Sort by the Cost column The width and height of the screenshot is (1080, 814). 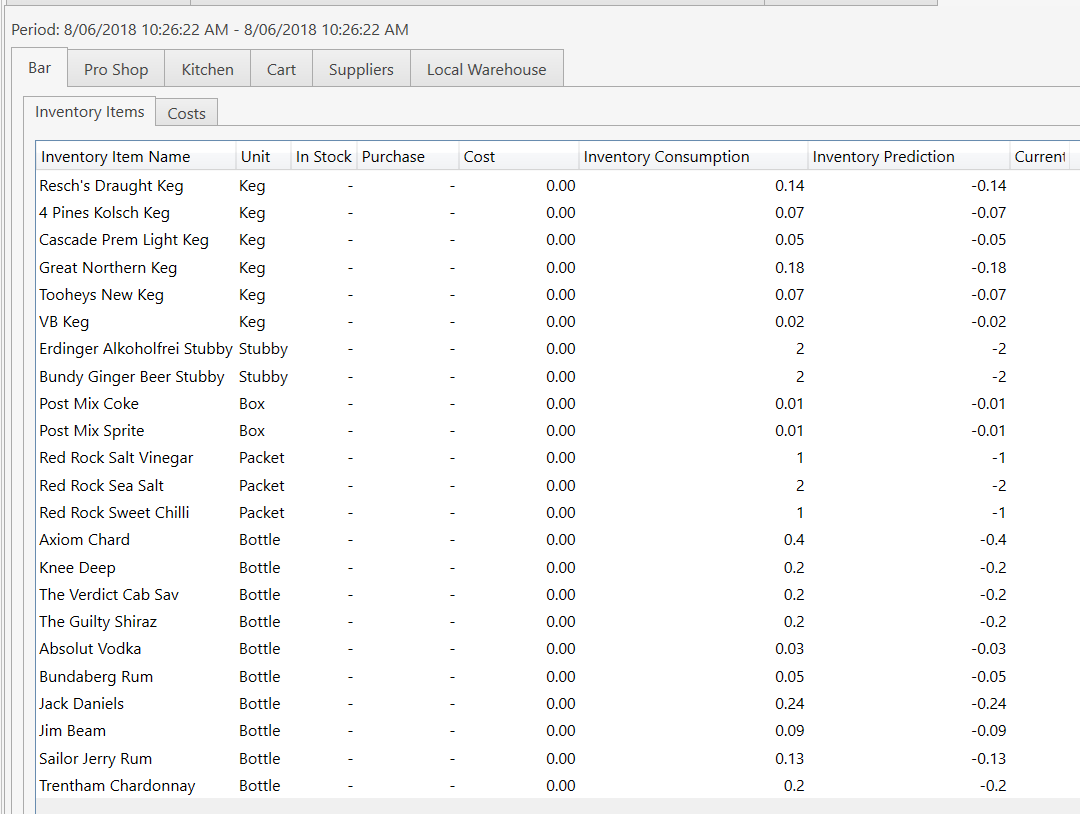pos(478,157)
